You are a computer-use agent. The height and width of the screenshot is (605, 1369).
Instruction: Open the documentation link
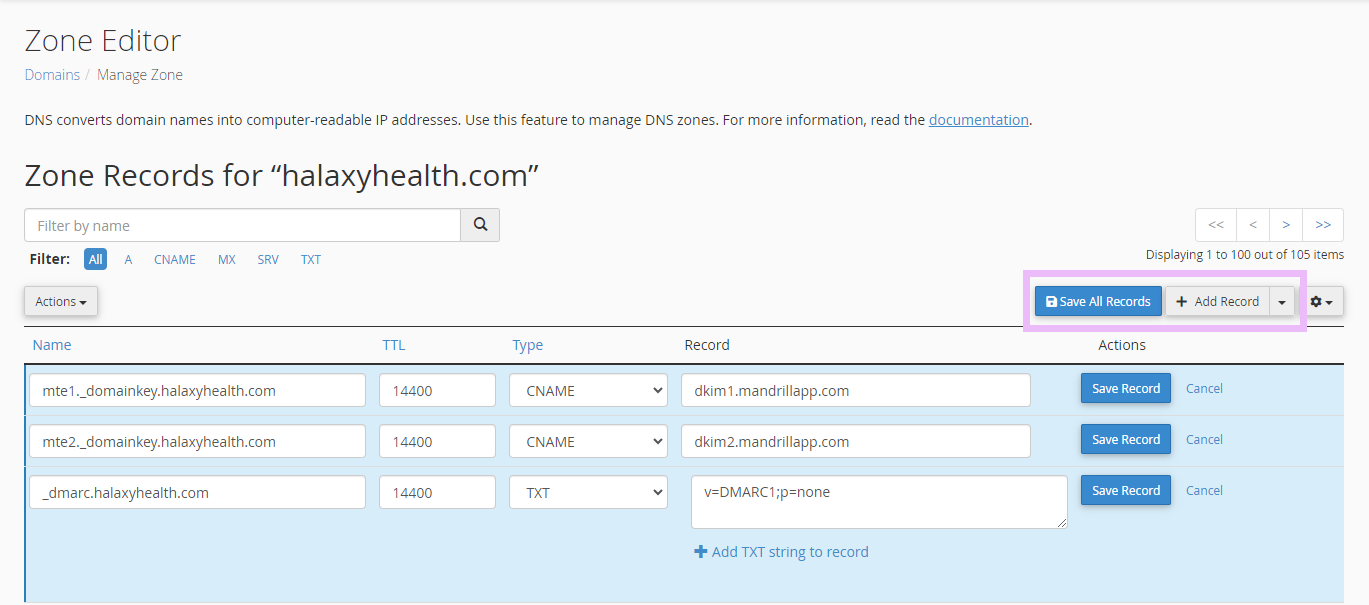(x=978, y=120)
